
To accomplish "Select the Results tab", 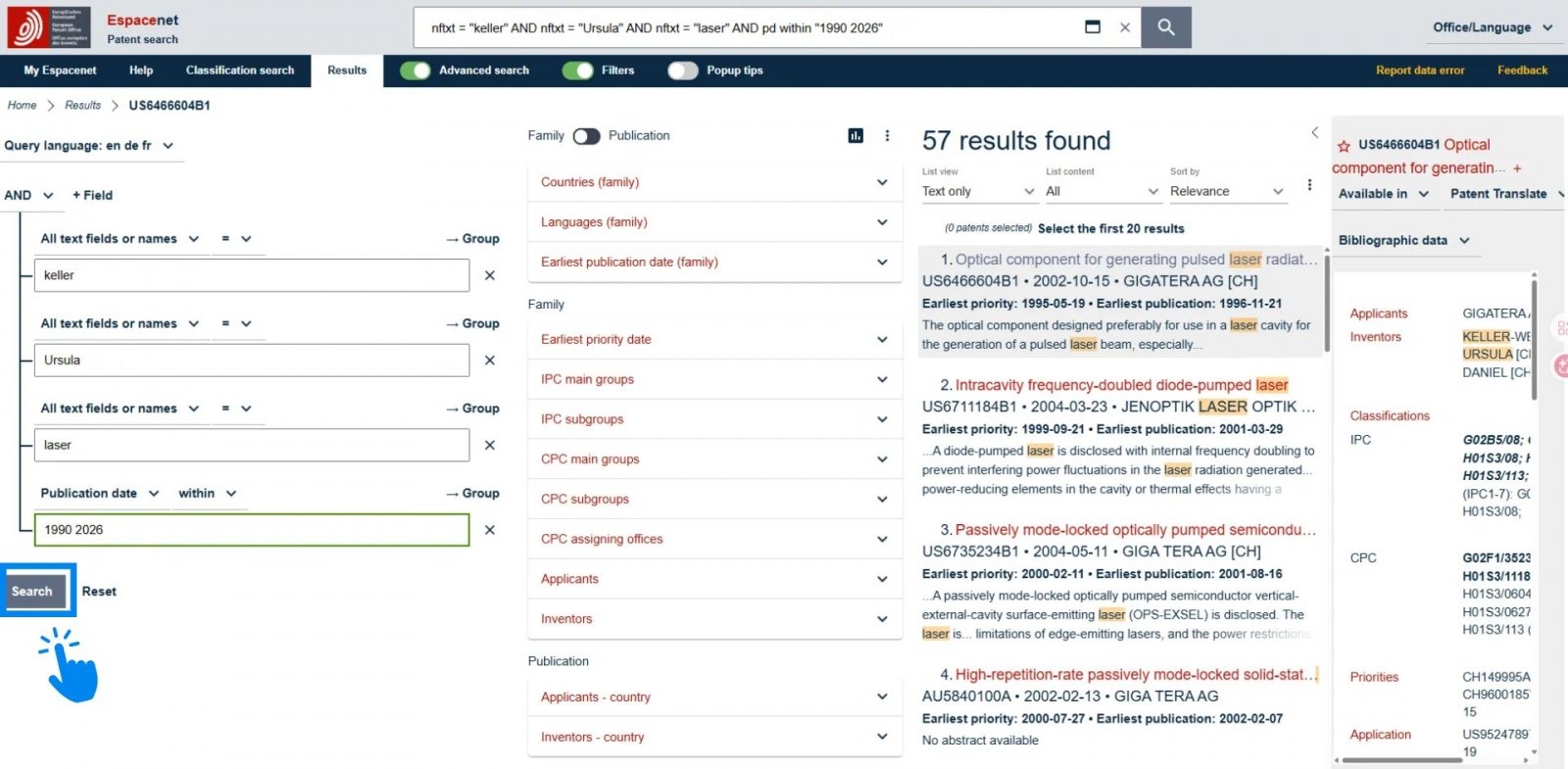I will [x=347, y=71].
